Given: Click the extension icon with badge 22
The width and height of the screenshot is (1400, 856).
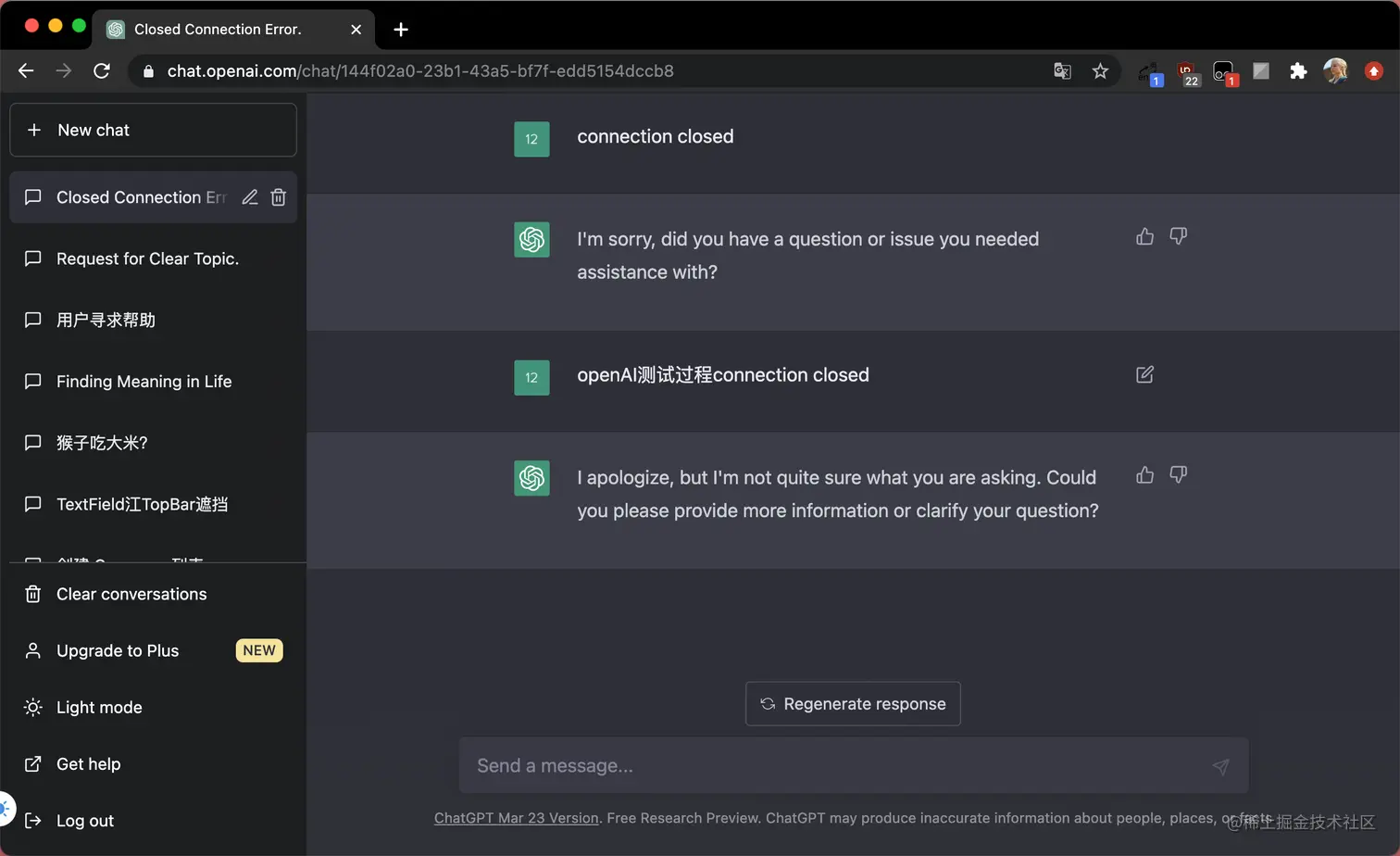Looking at the screenshot, I should [x=1187, y=73].
